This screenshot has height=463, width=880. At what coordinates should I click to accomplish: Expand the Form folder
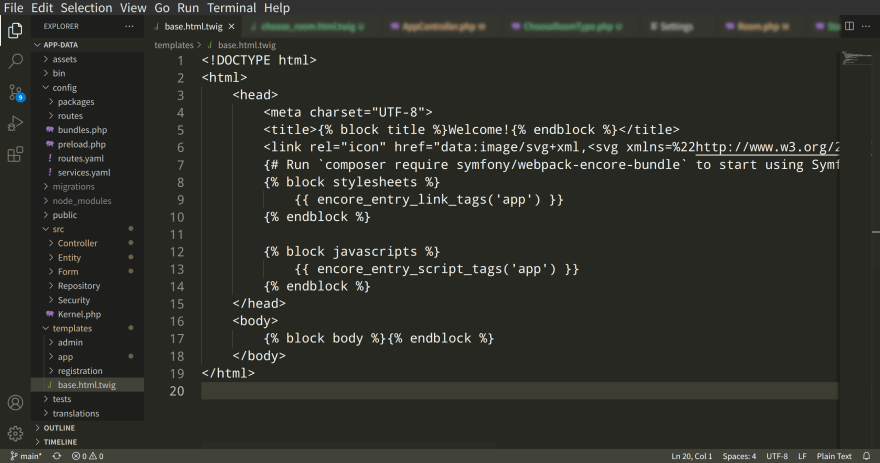point(68,272)
